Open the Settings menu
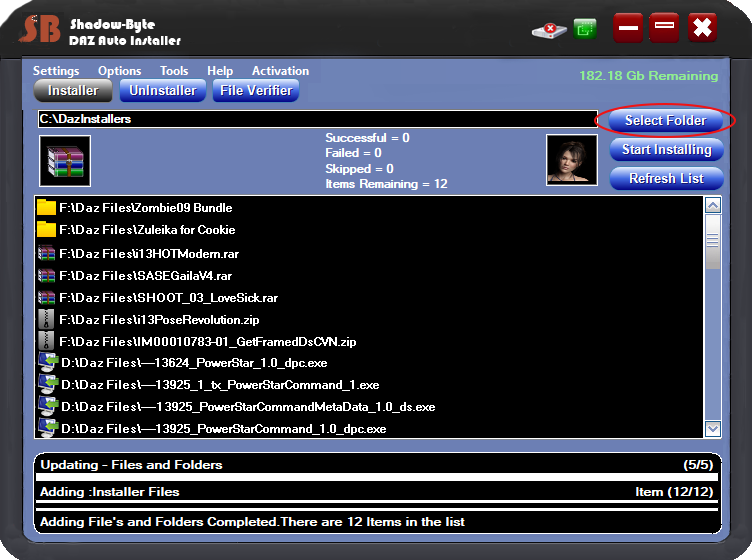This screenshot has height=560, width=752. 56,71
